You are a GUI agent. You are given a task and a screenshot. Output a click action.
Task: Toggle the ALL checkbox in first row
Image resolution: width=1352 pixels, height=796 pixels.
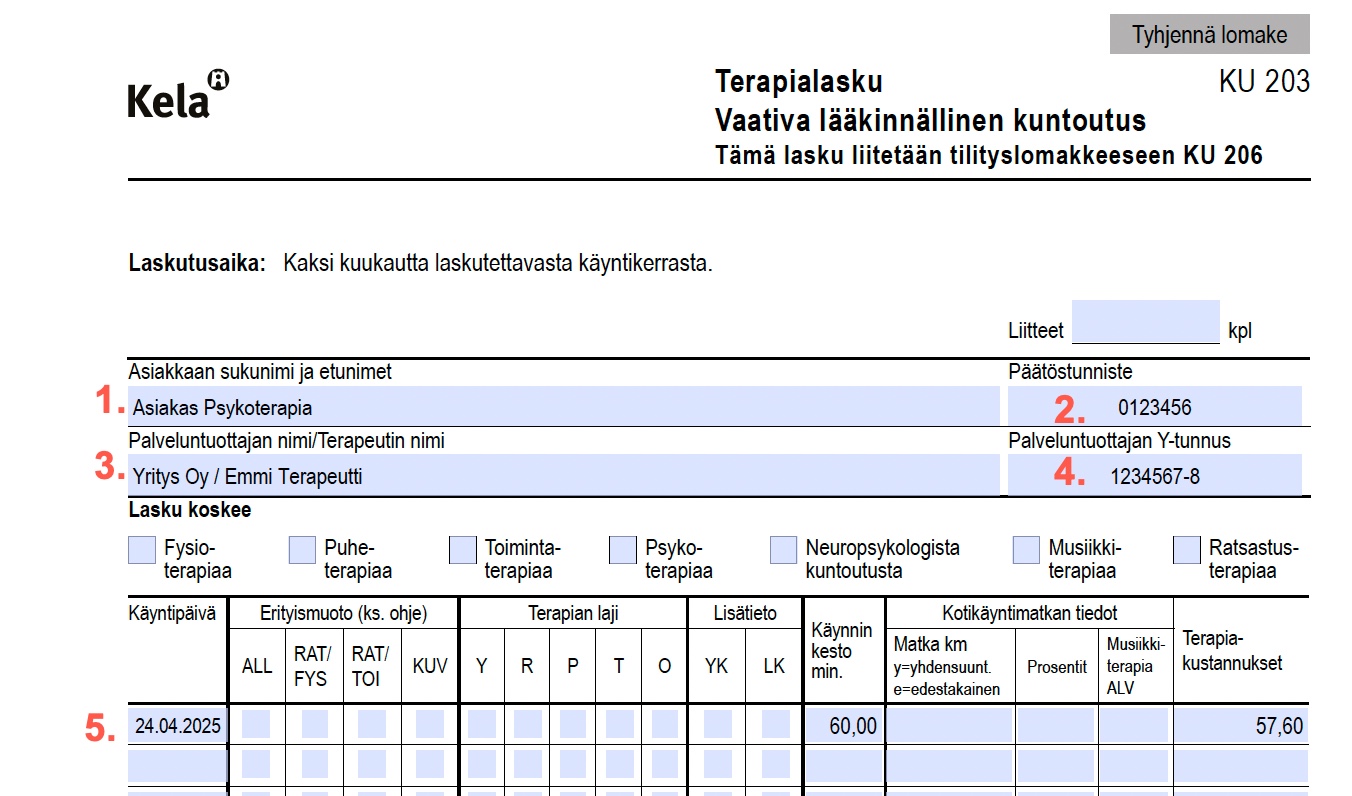(256, 725)
